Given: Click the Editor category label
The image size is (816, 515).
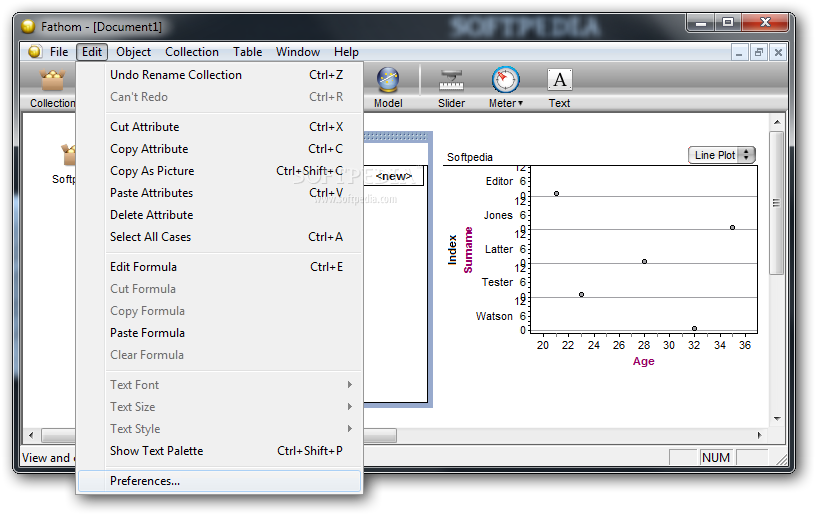Looking at the screenshot, I should coord(499,181).
